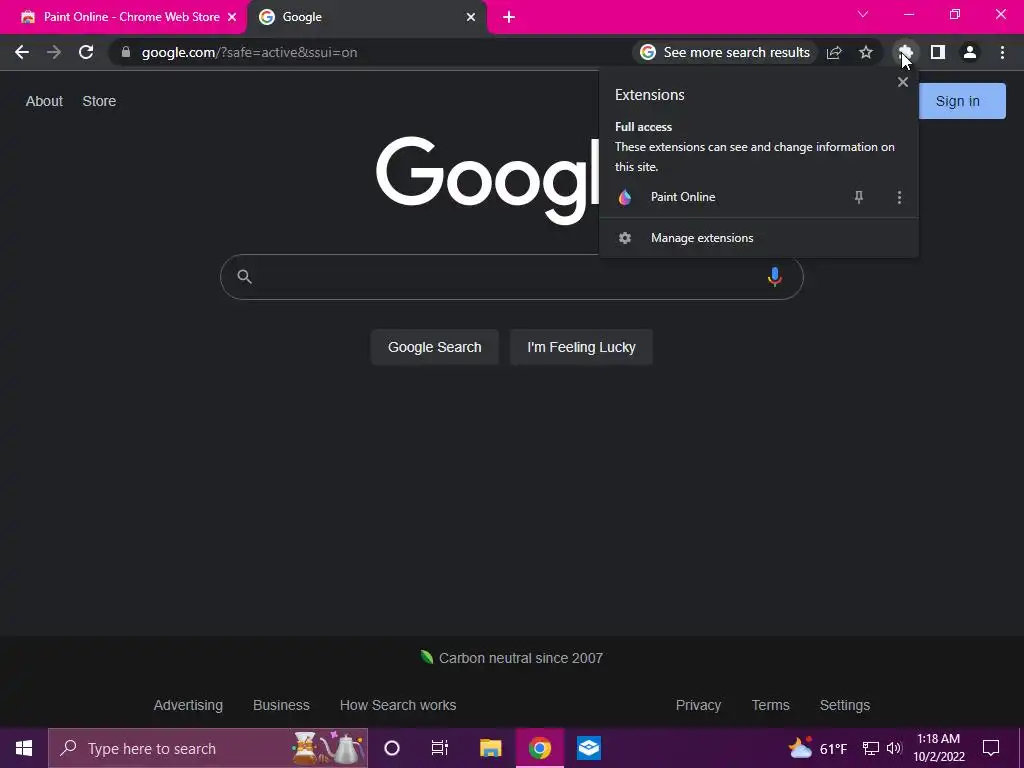The height and width of the screenshot is (768, 1024).
Task: Click the address bar URL
Action: 249,52
